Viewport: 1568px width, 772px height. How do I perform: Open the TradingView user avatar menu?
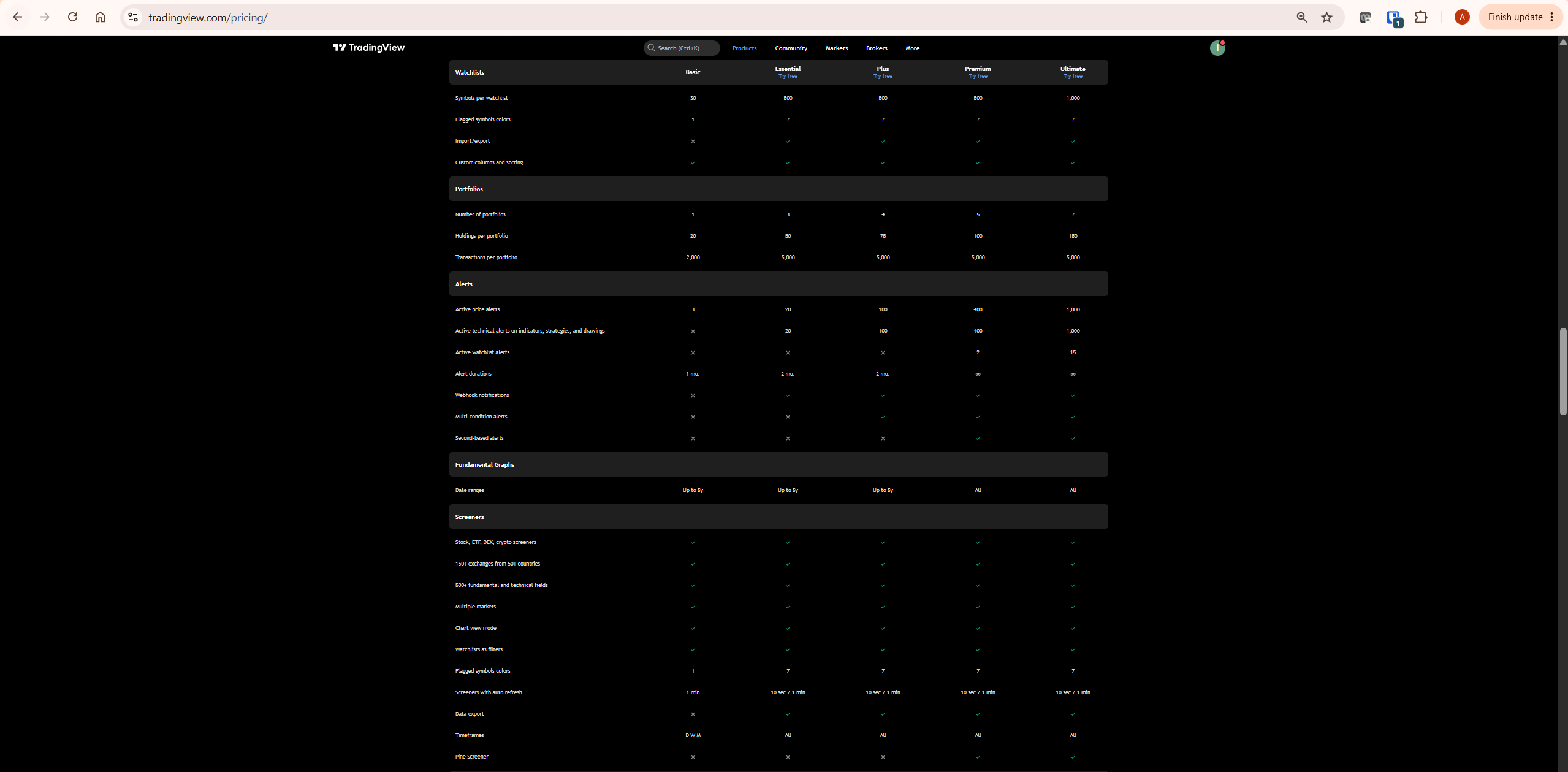pos(1217,48)
